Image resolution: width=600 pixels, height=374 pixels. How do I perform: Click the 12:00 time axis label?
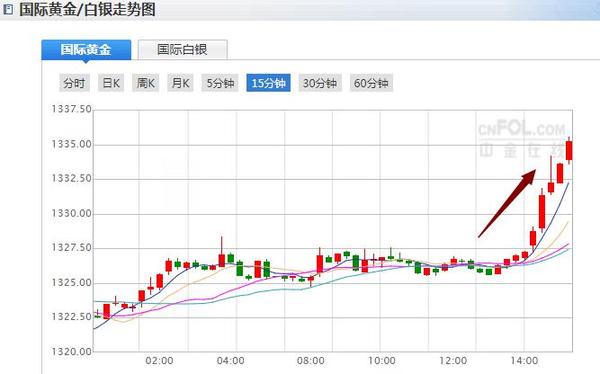point(453,361)
